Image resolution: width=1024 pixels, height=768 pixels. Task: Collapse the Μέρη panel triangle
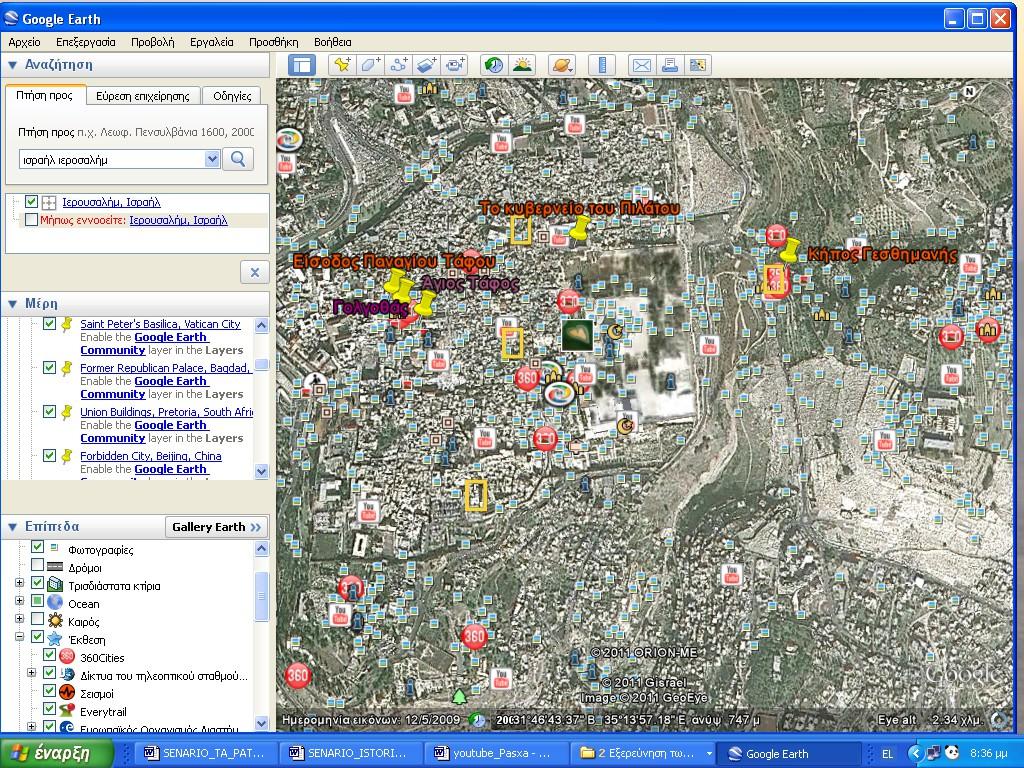(x=12, y=304)
